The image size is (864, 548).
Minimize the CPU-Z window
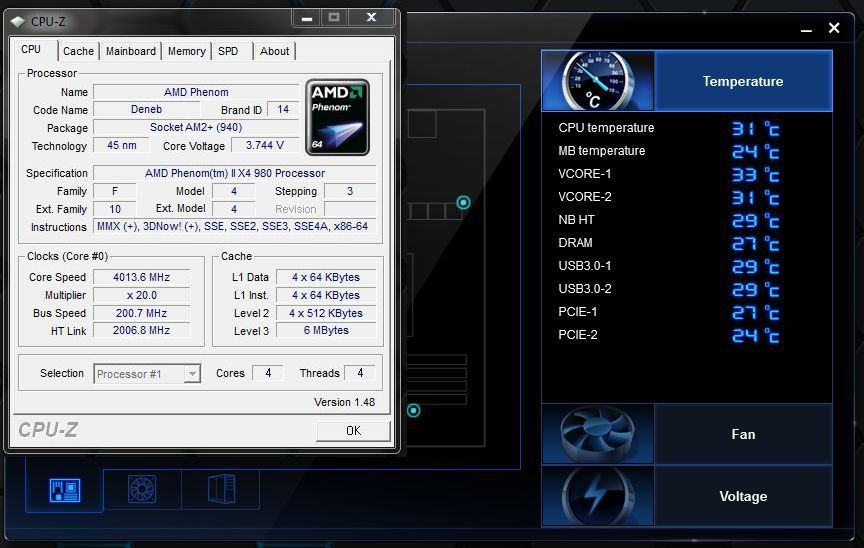pos(307,18)
